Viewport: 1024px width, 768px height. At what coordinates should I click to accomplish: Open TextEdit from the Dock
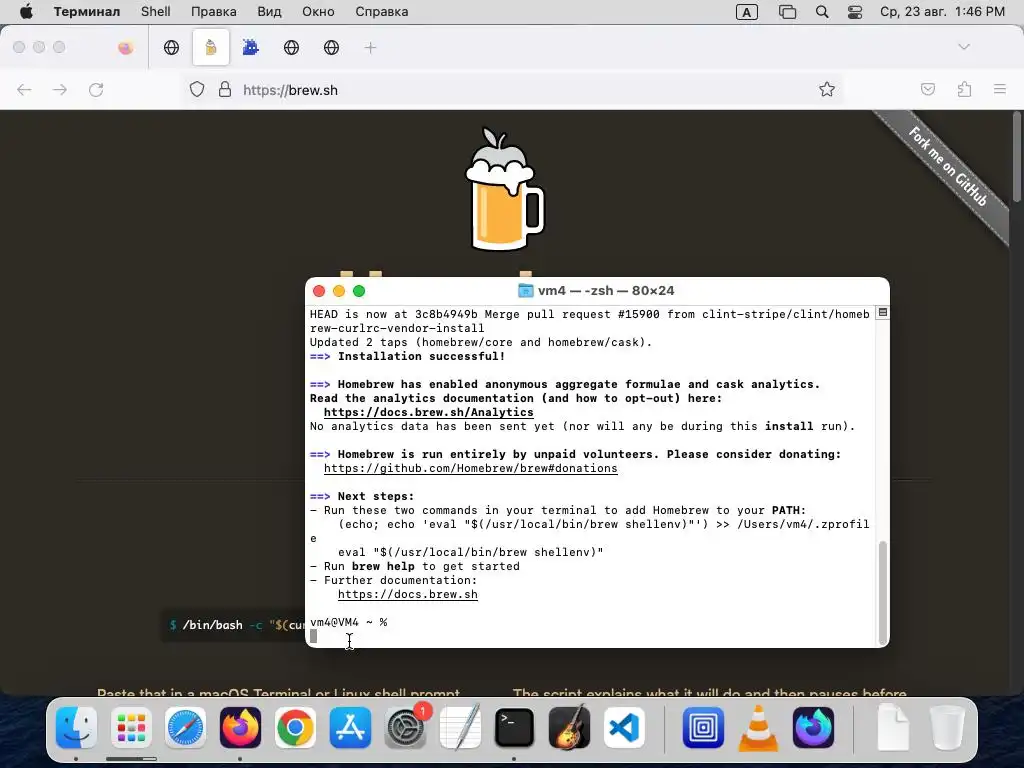(460, 728)
